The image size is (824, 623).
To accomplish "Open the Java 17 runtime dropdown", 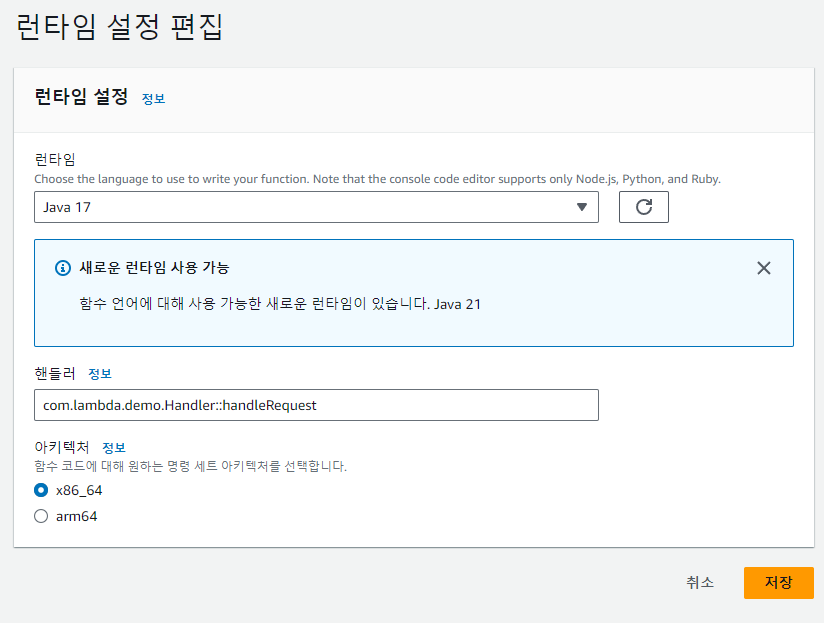I will coord(316,207).
